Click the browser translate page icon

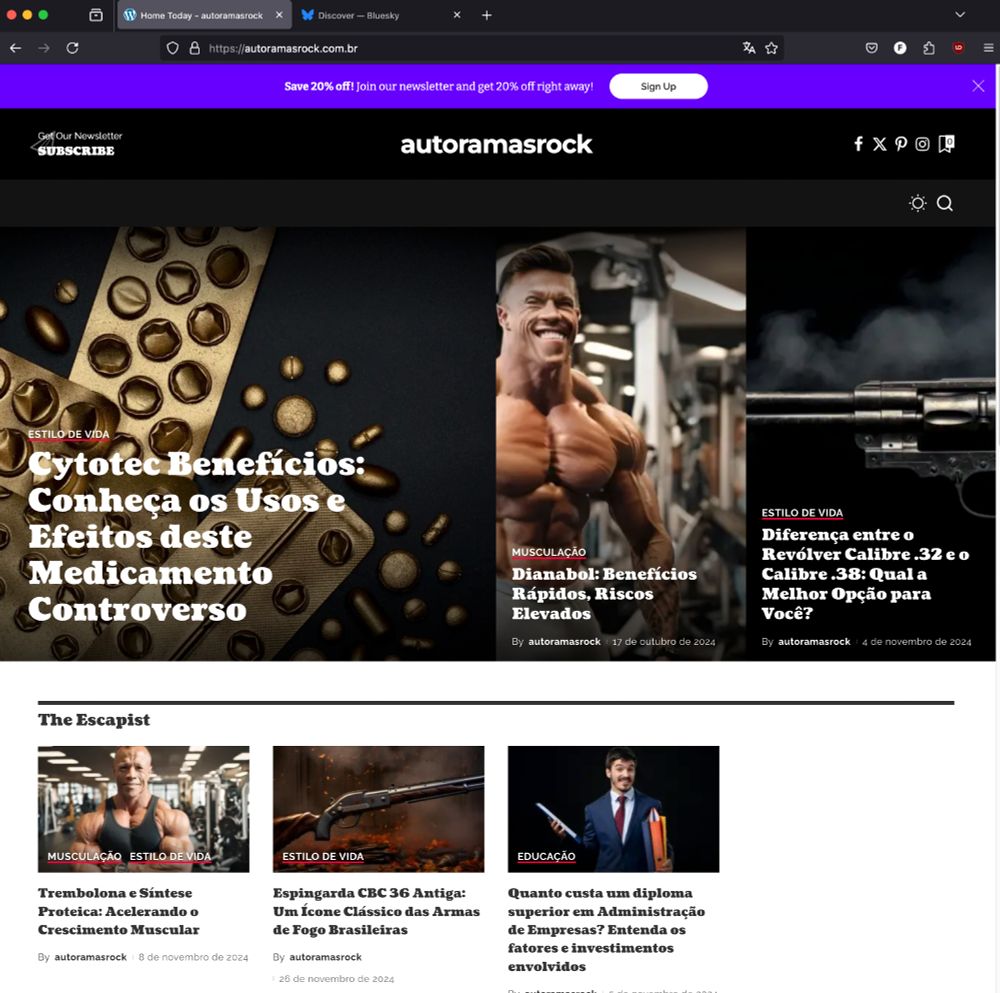pyautogui.click(x=749, y=48)
